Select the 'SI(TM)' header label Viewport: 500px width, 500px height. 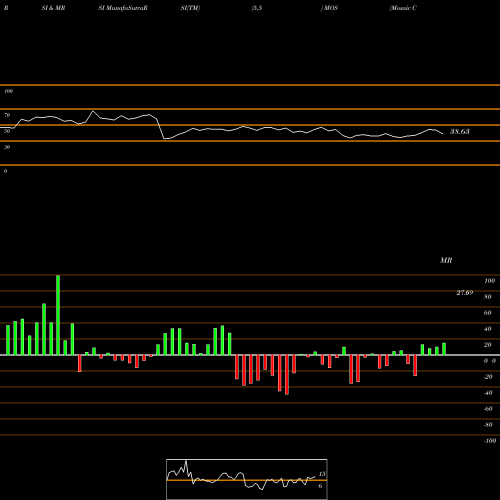(190, 8)
